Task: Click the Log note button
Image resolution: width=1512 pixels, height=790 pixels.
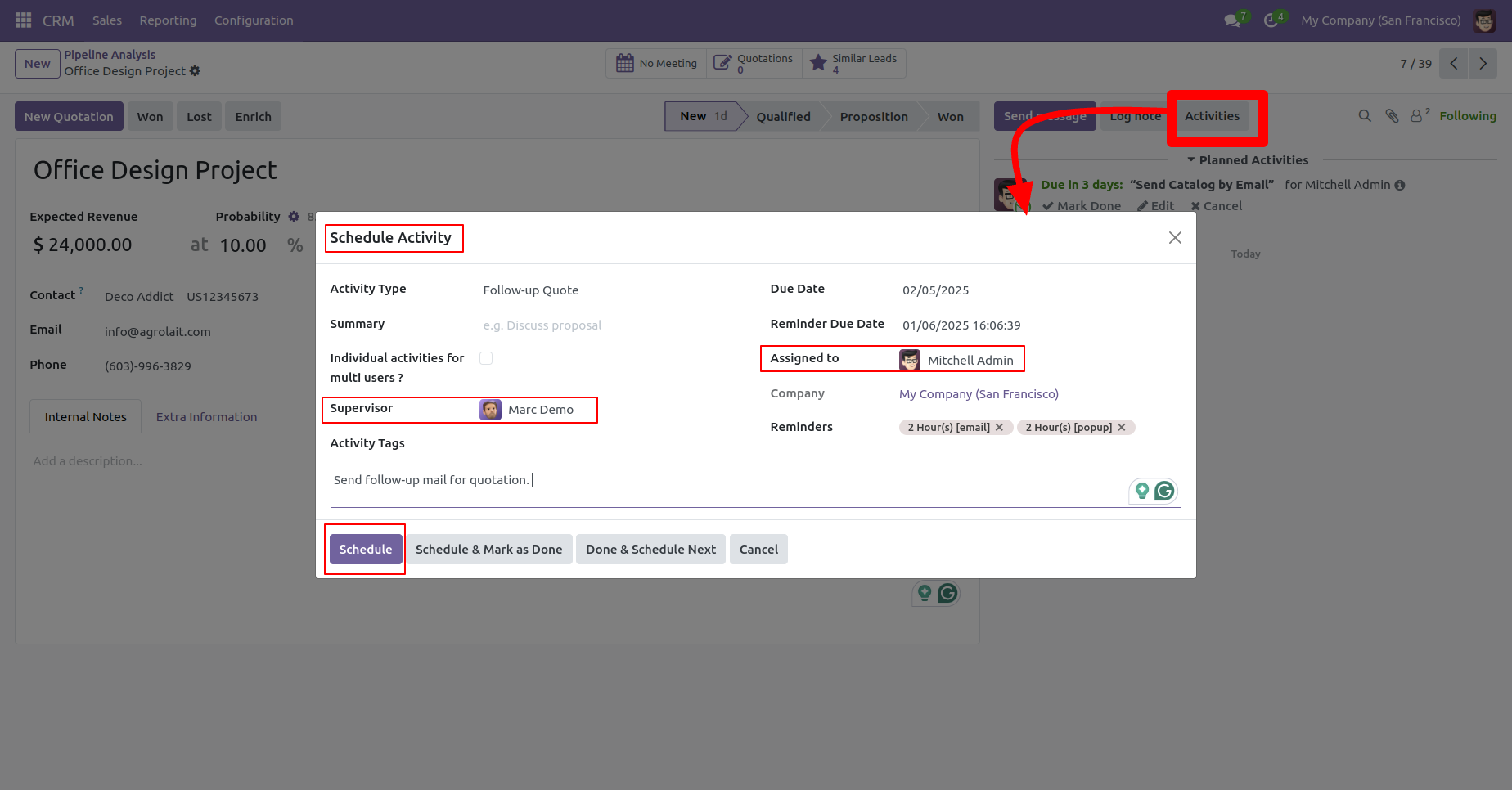Action: [x=1135, y=116]
